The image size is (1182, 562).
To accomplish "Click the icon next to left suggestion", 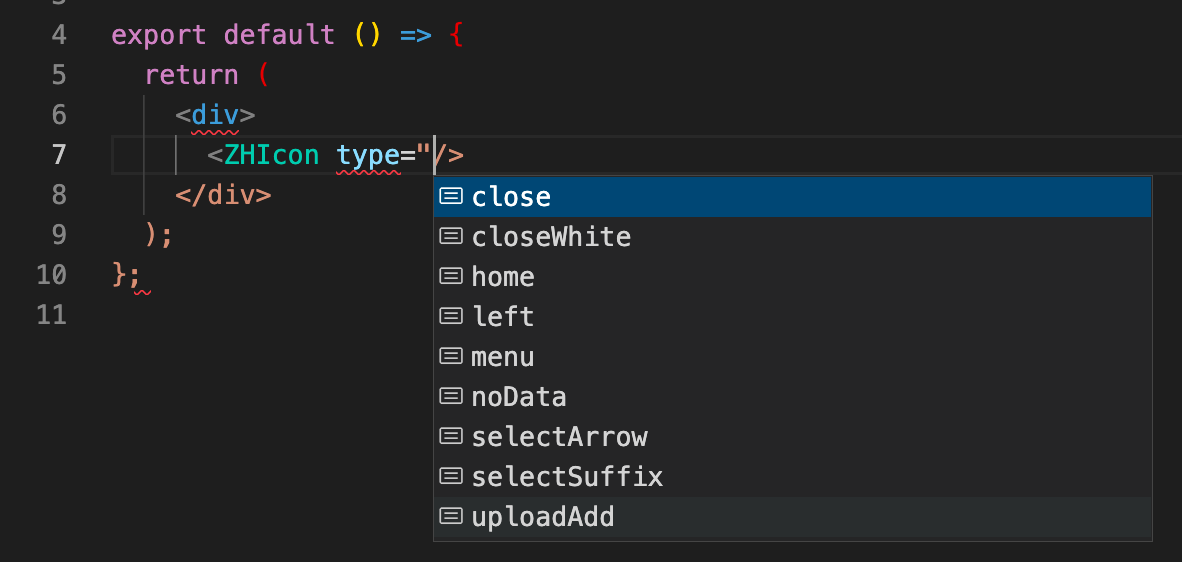I will (452, 316).
